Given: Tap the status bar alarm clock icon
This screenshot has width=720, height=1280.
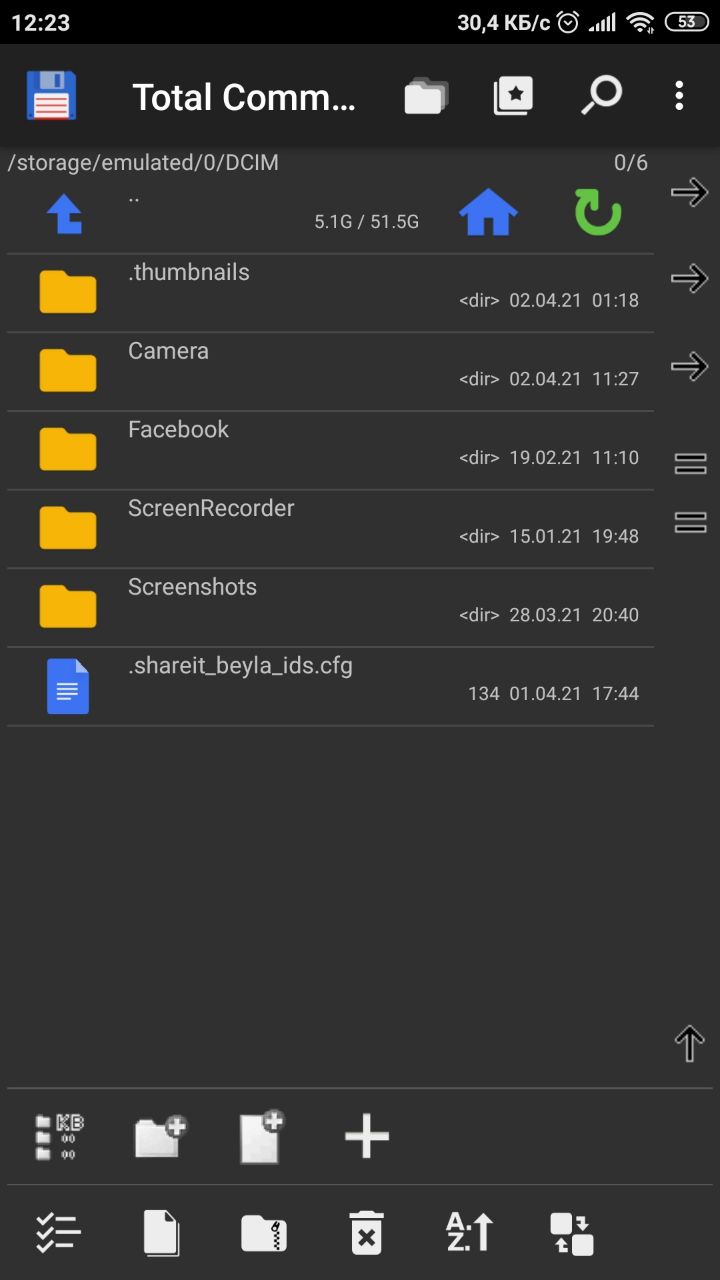Looking at the screenshot, I should pos(568,22).
